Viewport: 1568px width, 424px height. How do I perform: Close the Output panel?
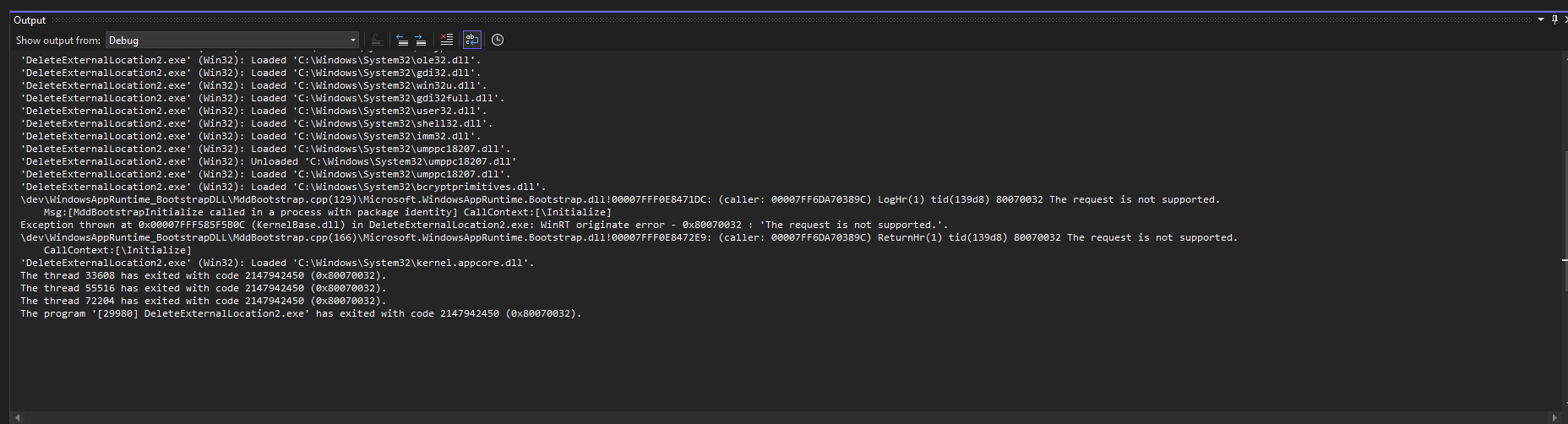[1565, 19]
